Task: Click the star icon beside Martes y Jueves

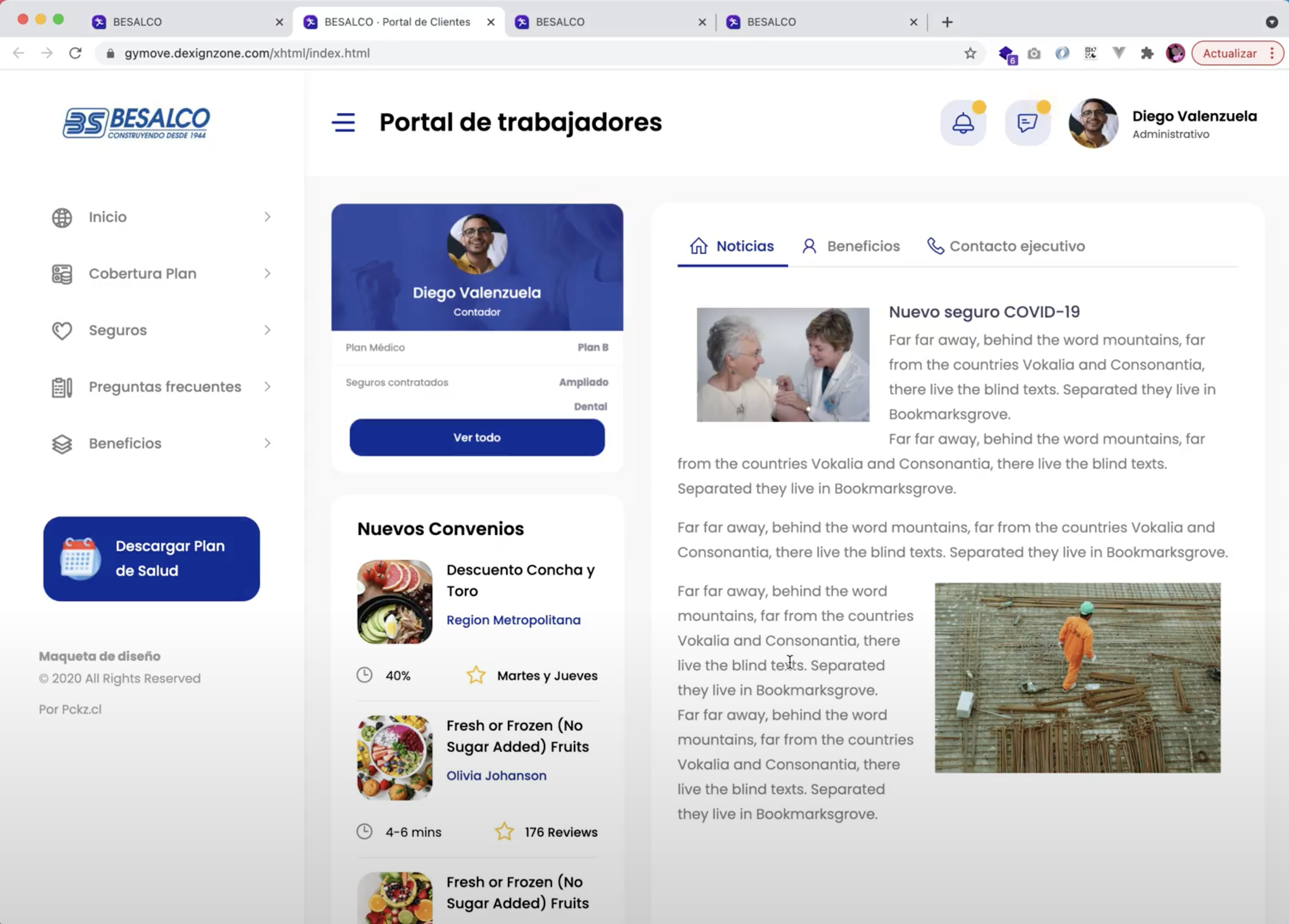Action: click(x=476, y=675)
